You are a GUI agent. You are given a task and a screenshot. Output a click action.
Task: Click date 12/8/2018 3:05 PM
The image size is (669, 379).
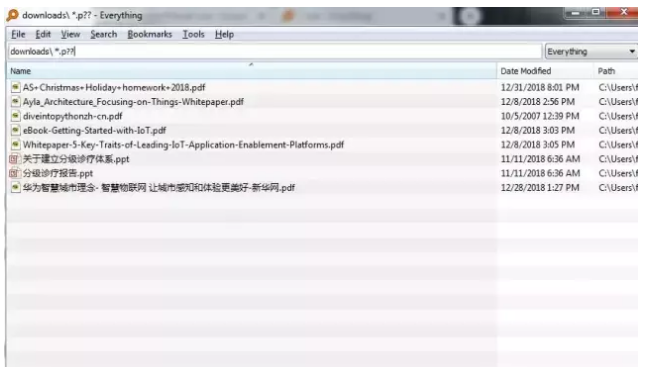click(538, 145)
